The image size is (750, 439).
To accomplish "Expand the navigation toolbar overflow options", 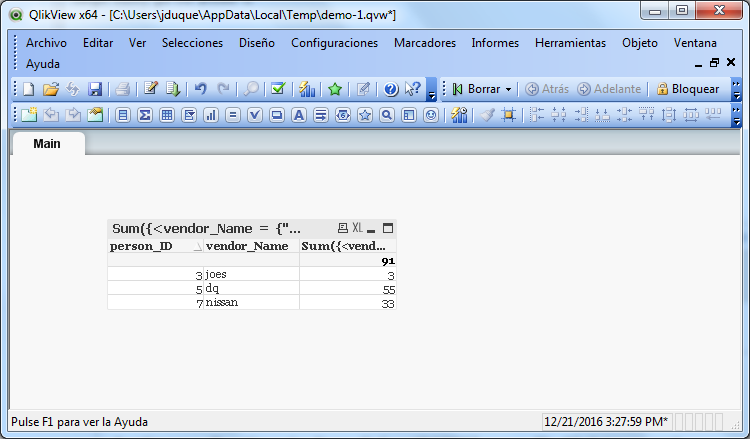I will (x=737, y=89).
